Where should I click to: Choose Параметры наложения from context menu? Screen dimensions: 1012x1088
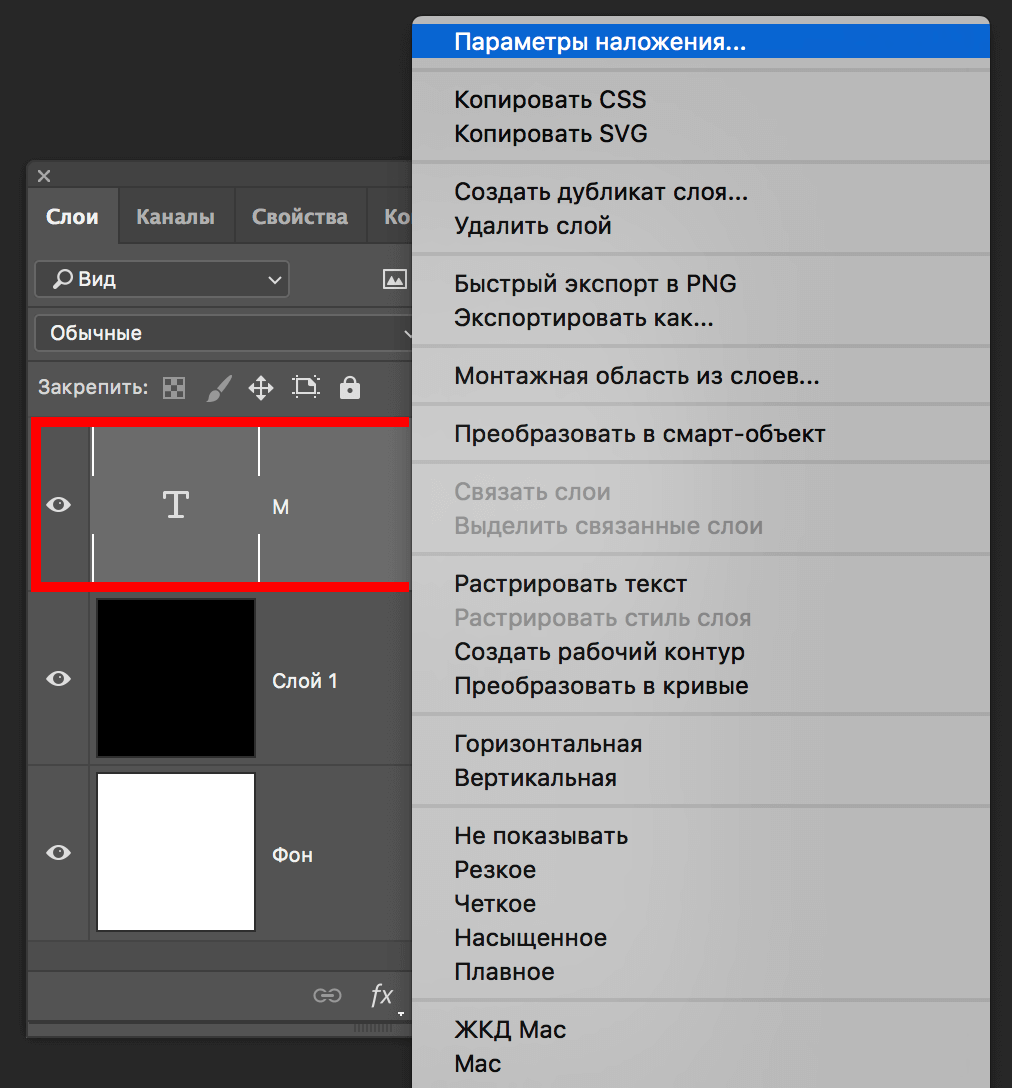pos(600,42)
